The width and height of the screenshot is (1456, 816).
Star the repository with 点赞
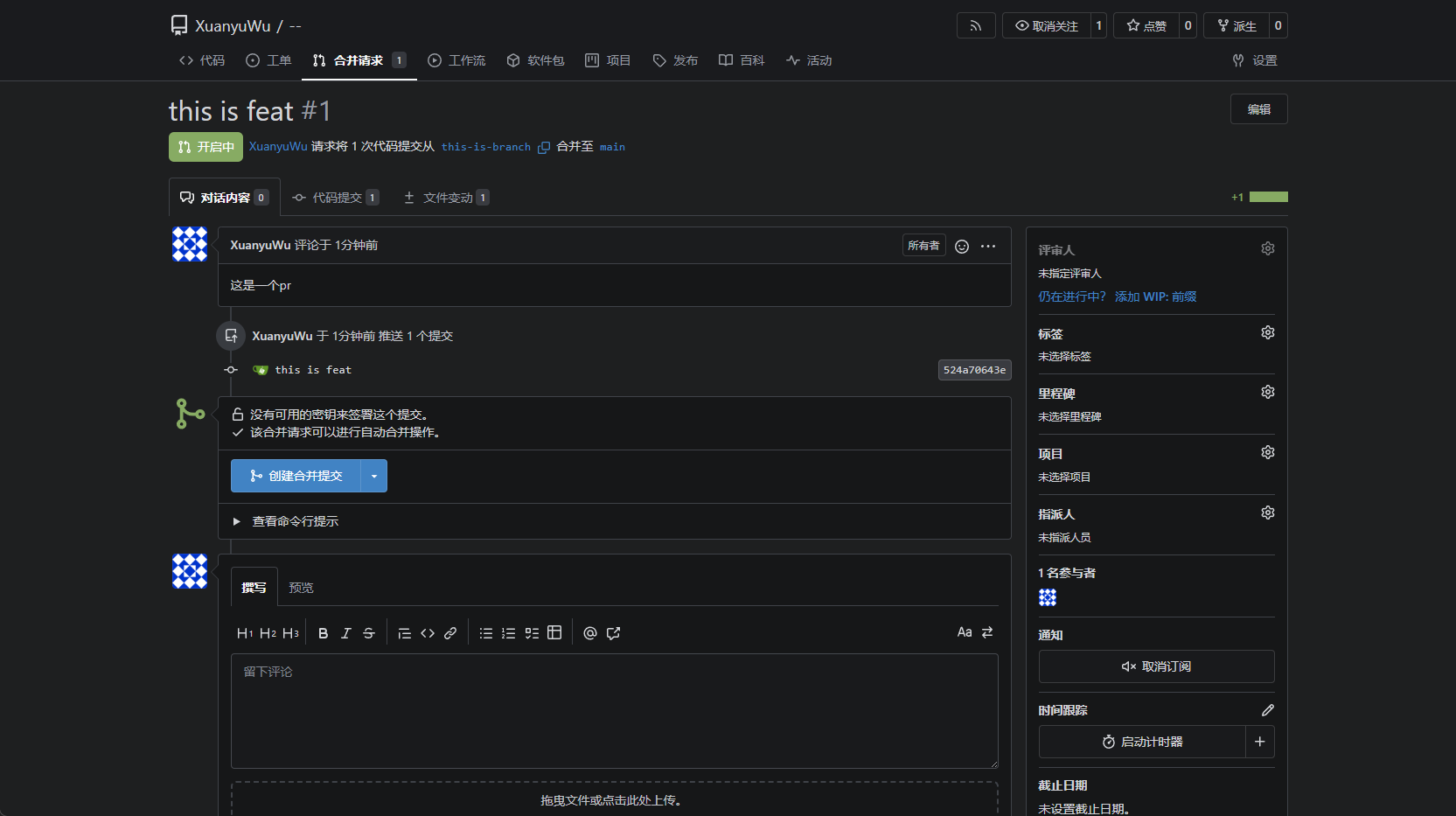1146,26
